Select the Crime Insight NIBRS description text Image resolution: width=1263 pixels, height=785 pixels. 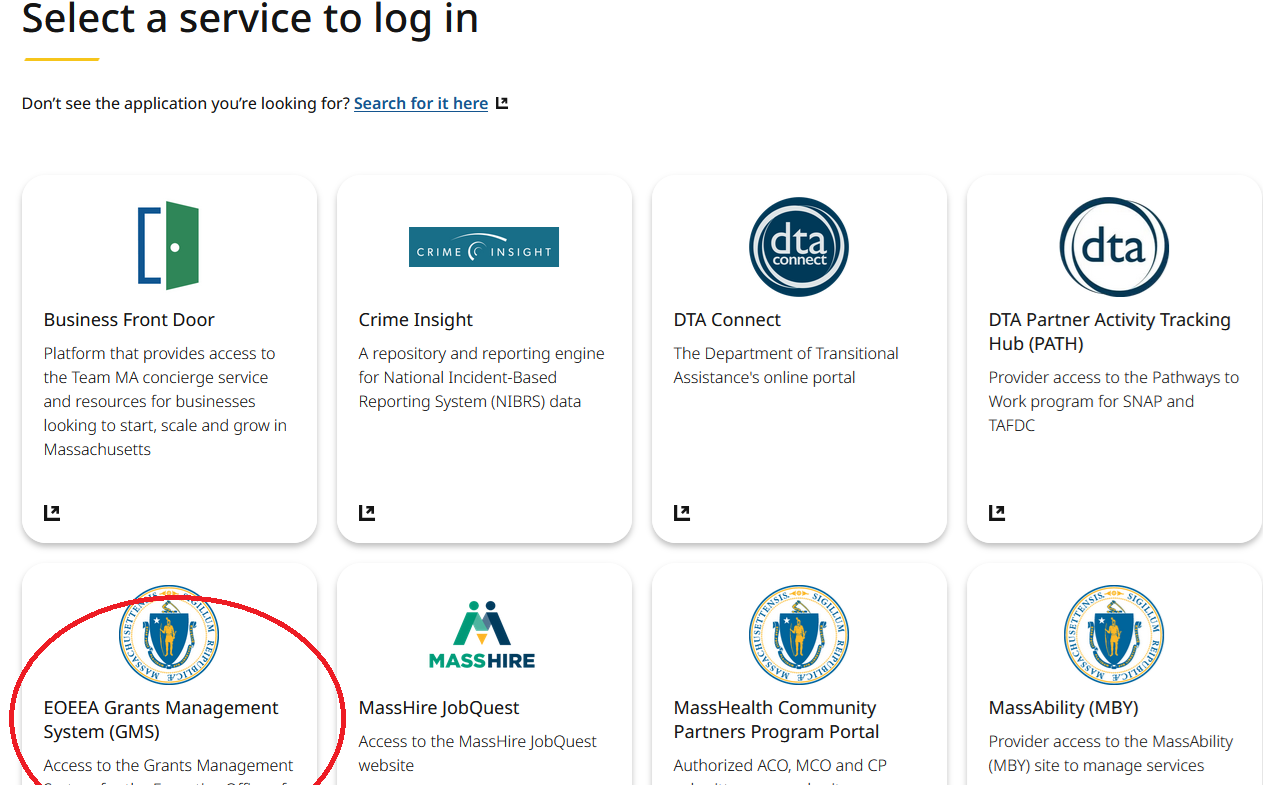click(482, 377)
